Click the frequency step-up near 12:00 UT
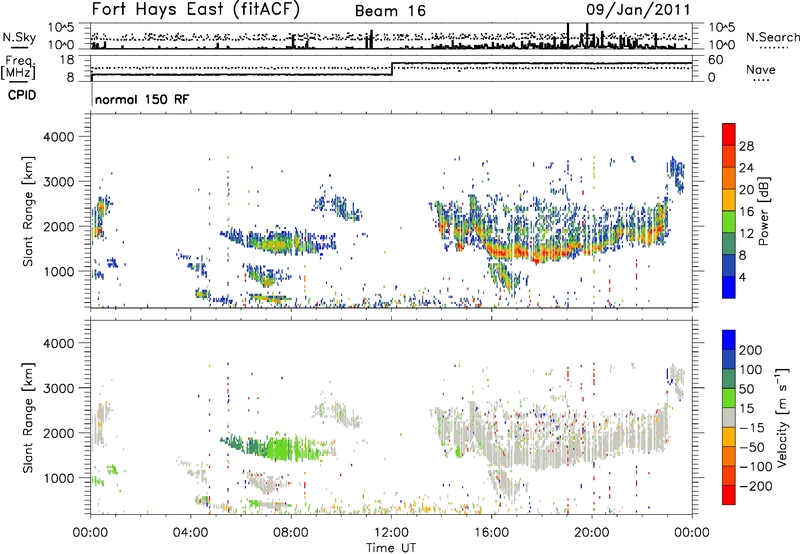This screenshot has width=800, height=554. pyautogui.click(x=392, y=69)
